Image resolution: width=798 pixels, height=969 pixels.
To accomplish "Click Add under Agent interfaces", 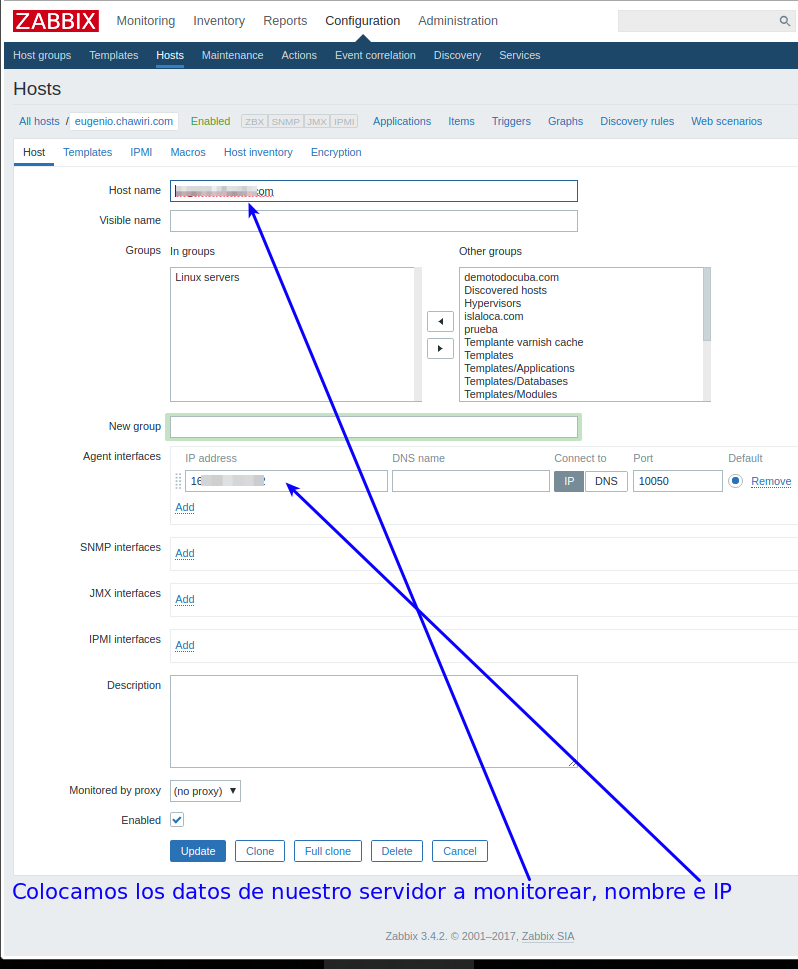I will pos(185,507).
